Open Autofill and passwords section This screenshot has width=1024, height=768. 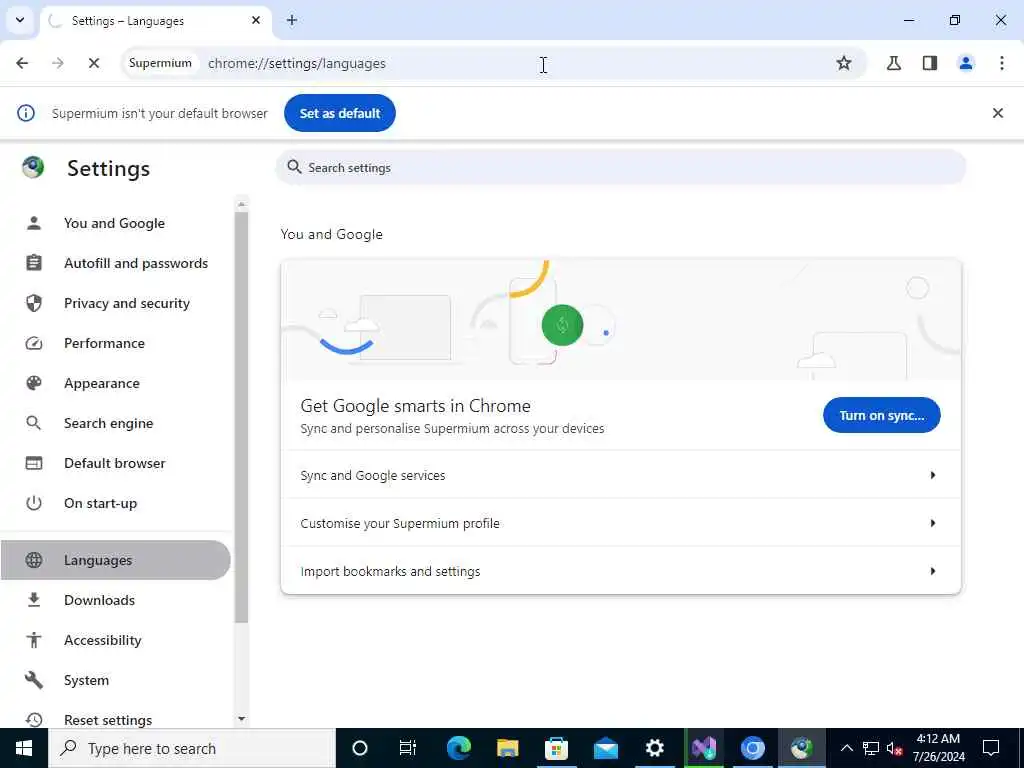(x=136, y=263)
